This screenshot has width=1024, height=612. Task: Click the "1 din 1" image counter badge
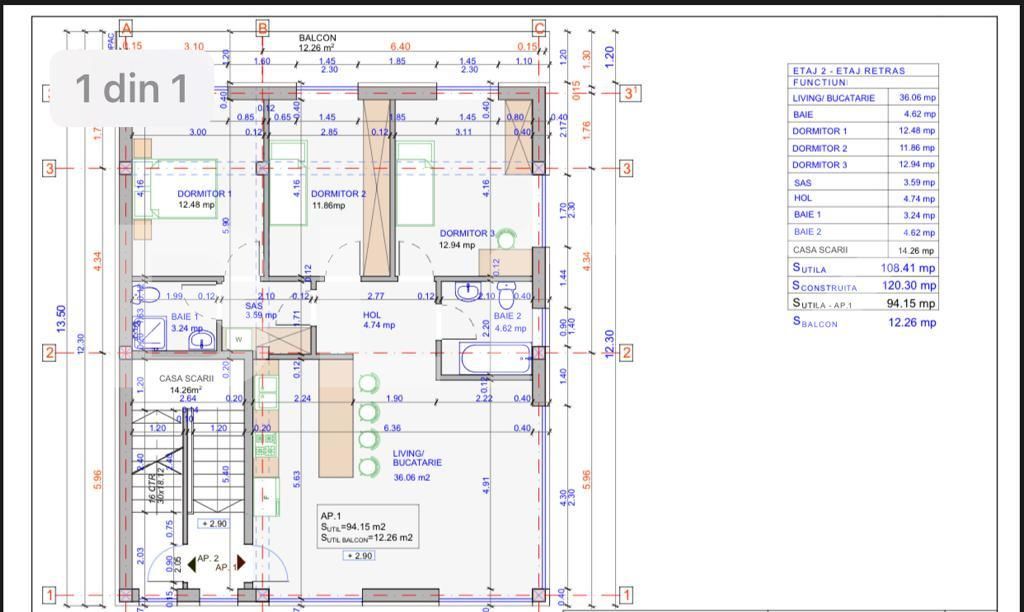[132, 89]
